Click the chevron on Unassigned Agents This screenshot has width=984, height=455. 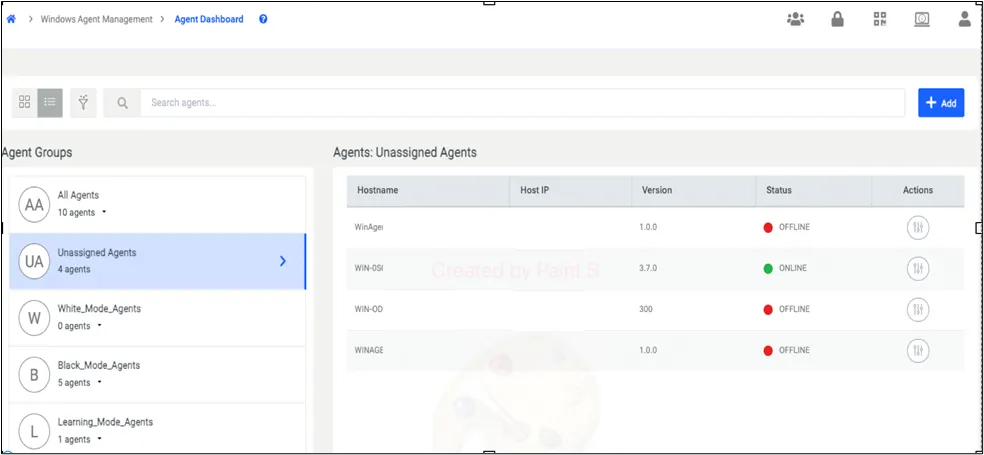283,261
